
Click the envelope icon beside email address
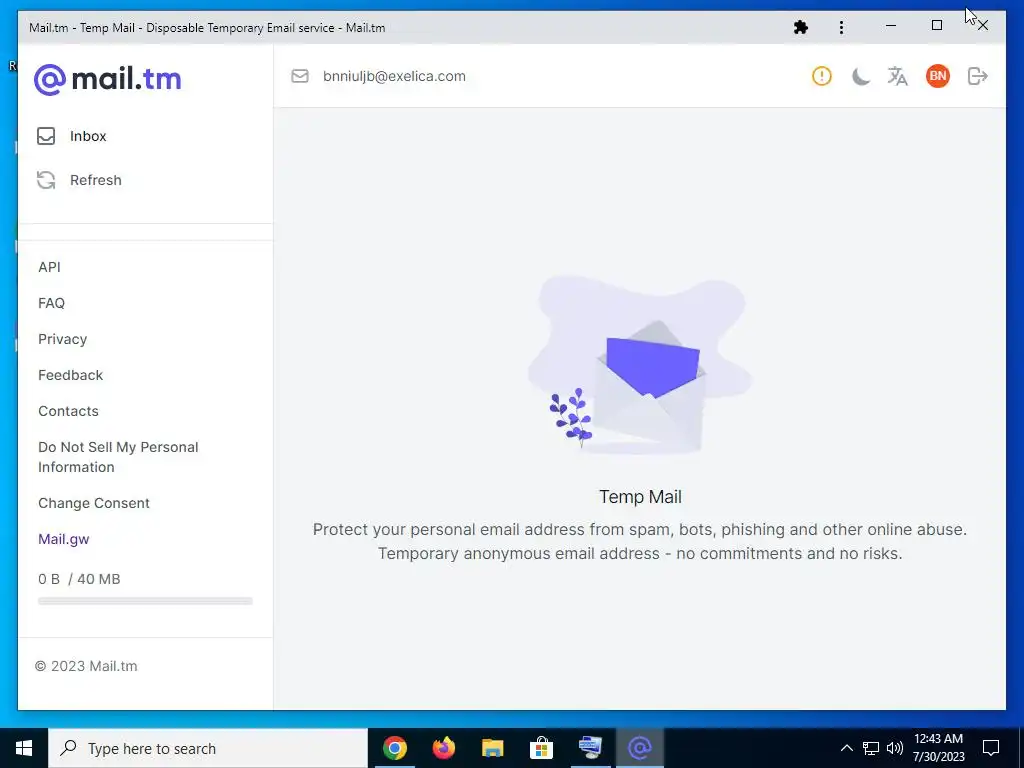[300, 76]
